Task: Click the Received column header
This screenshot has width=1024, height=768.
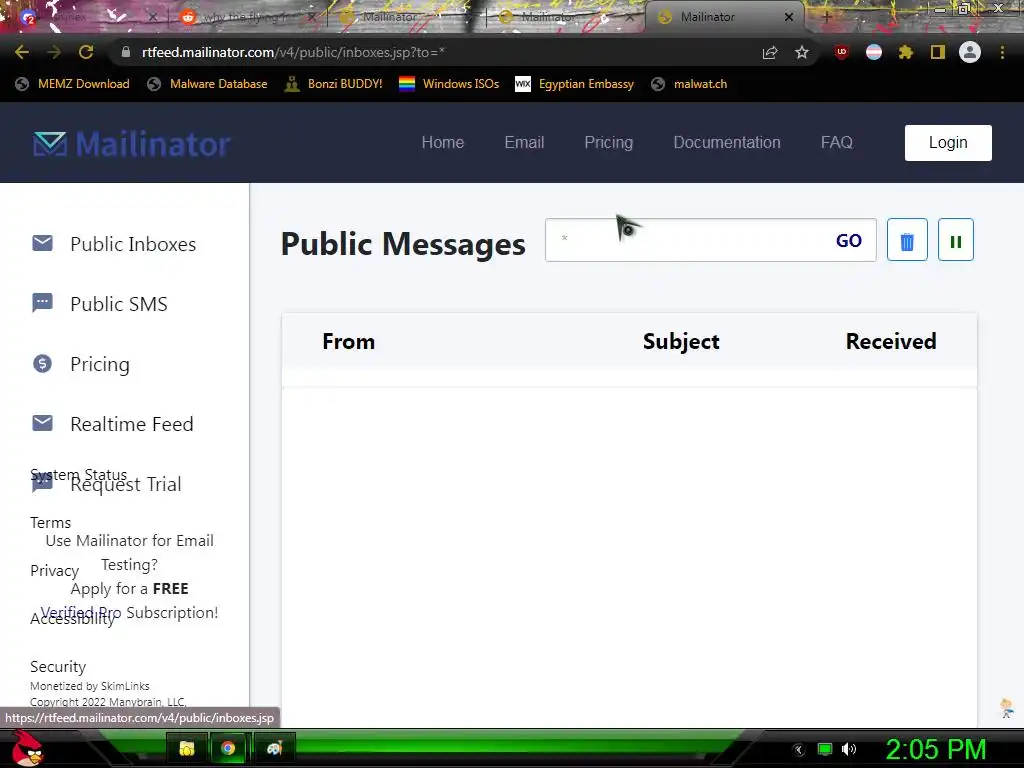Action: (x=891, y=341)
